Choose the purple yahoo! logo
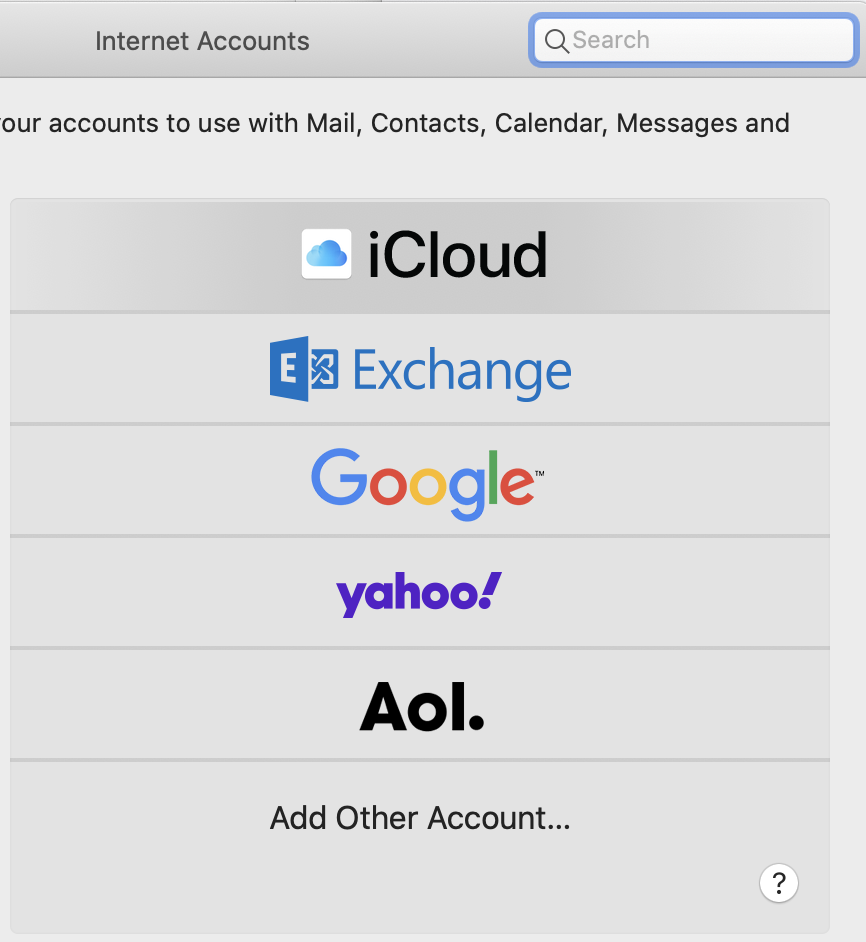The image size is (866, 942). tap(419, 594)
